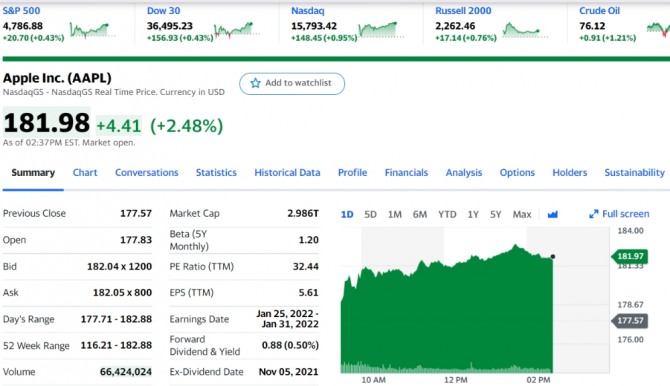
Task: Switch chart range to 1Y
Action: tap(473, 214)
